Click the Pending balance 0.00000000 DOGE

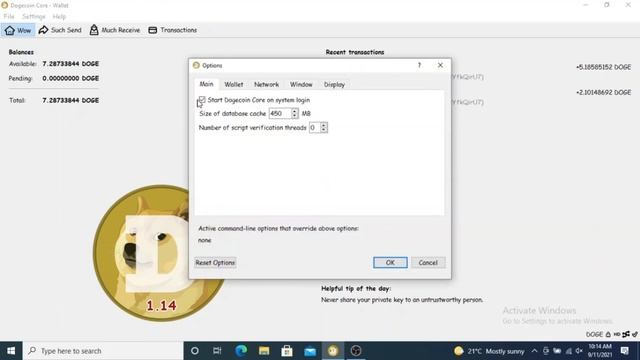(x=71, y=78)
